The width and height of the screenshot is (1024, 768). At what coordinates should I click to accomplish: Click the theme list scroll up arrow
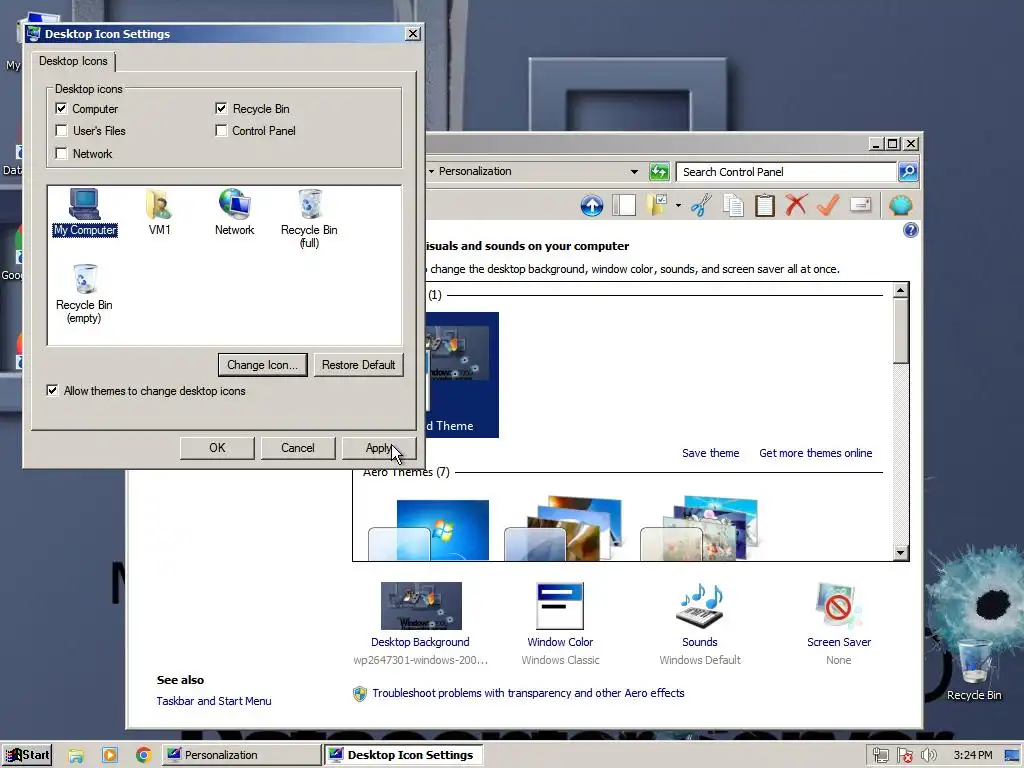[x=901, y=291]
